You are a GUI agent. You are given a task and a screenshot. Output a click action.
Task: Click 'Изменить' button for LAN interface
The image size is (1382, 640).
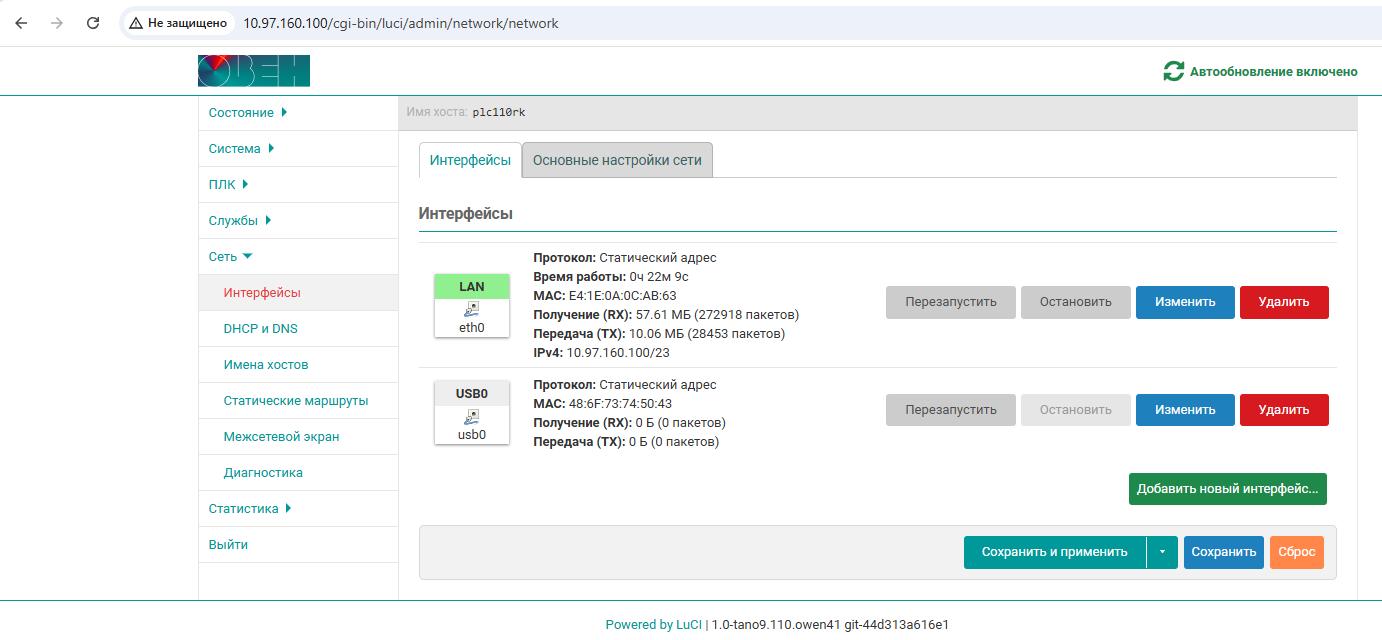pos(1185,302)
